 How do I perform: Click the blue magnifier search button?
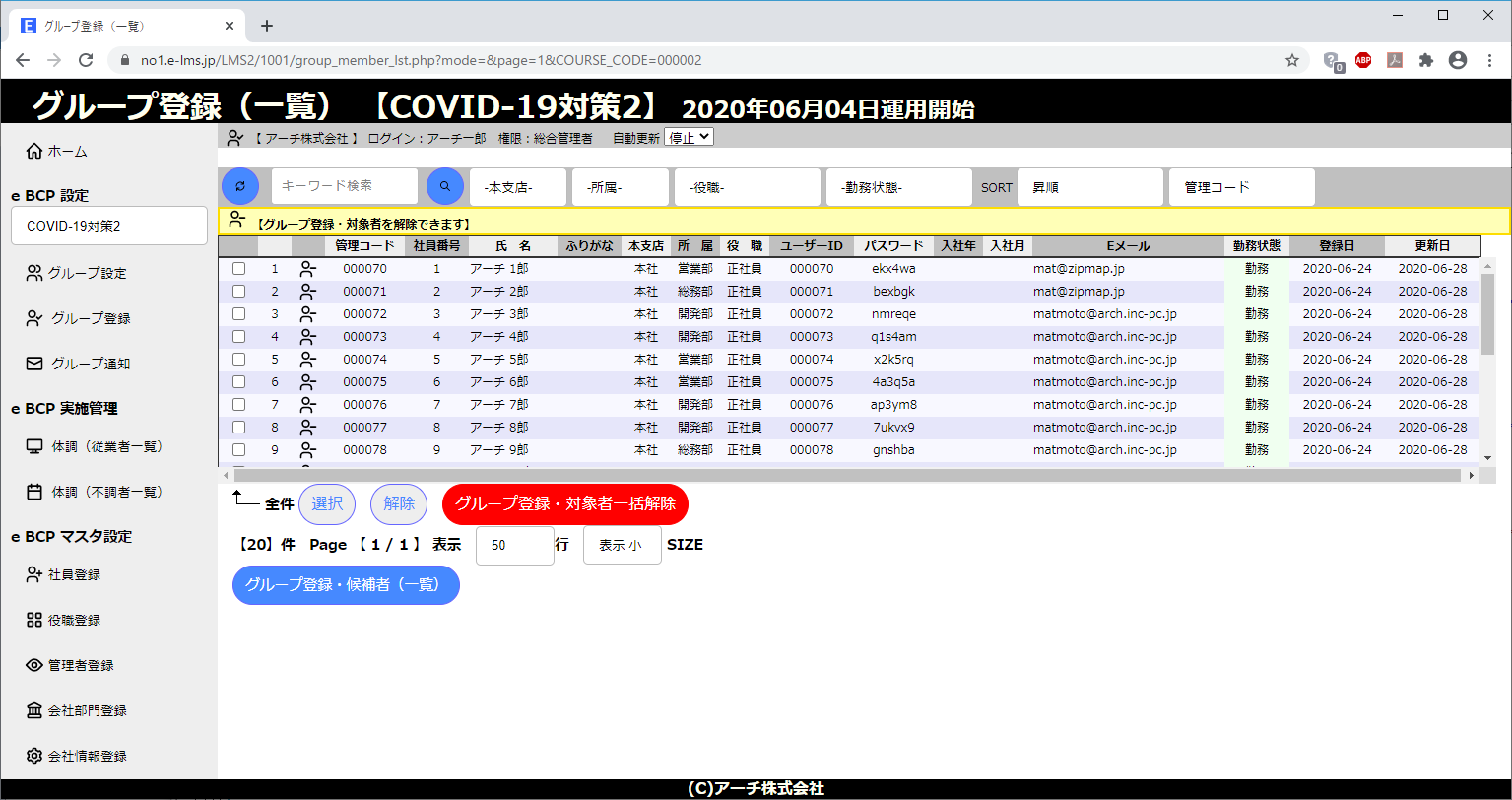click(444, 186)
